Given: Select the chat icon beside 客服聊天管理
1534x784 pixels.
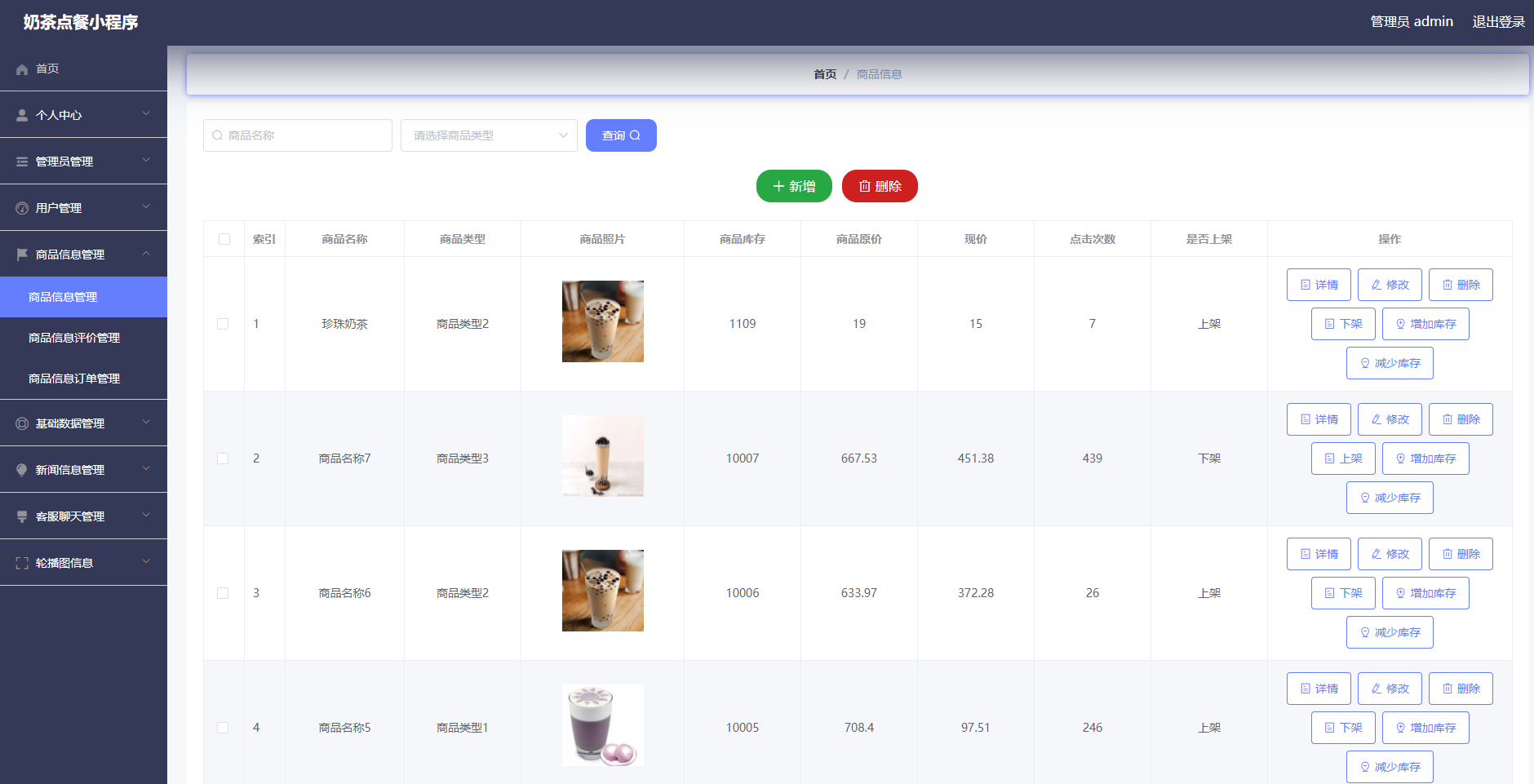Looking at the screenshot, I should (x=21, y=516).
